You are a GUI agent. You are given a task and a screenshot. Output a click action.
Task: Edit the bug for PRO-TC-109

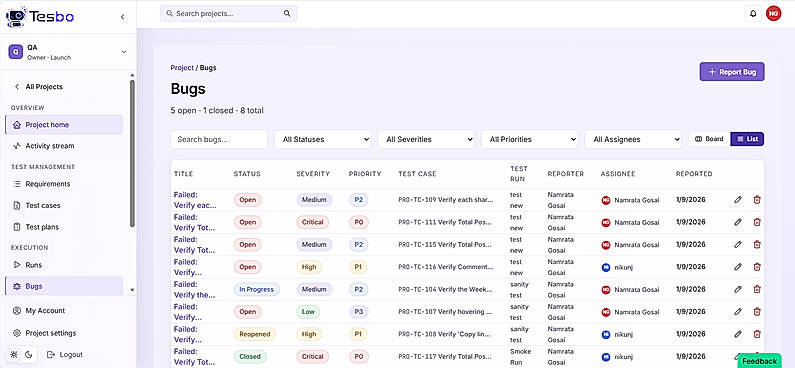pos(738,200)
